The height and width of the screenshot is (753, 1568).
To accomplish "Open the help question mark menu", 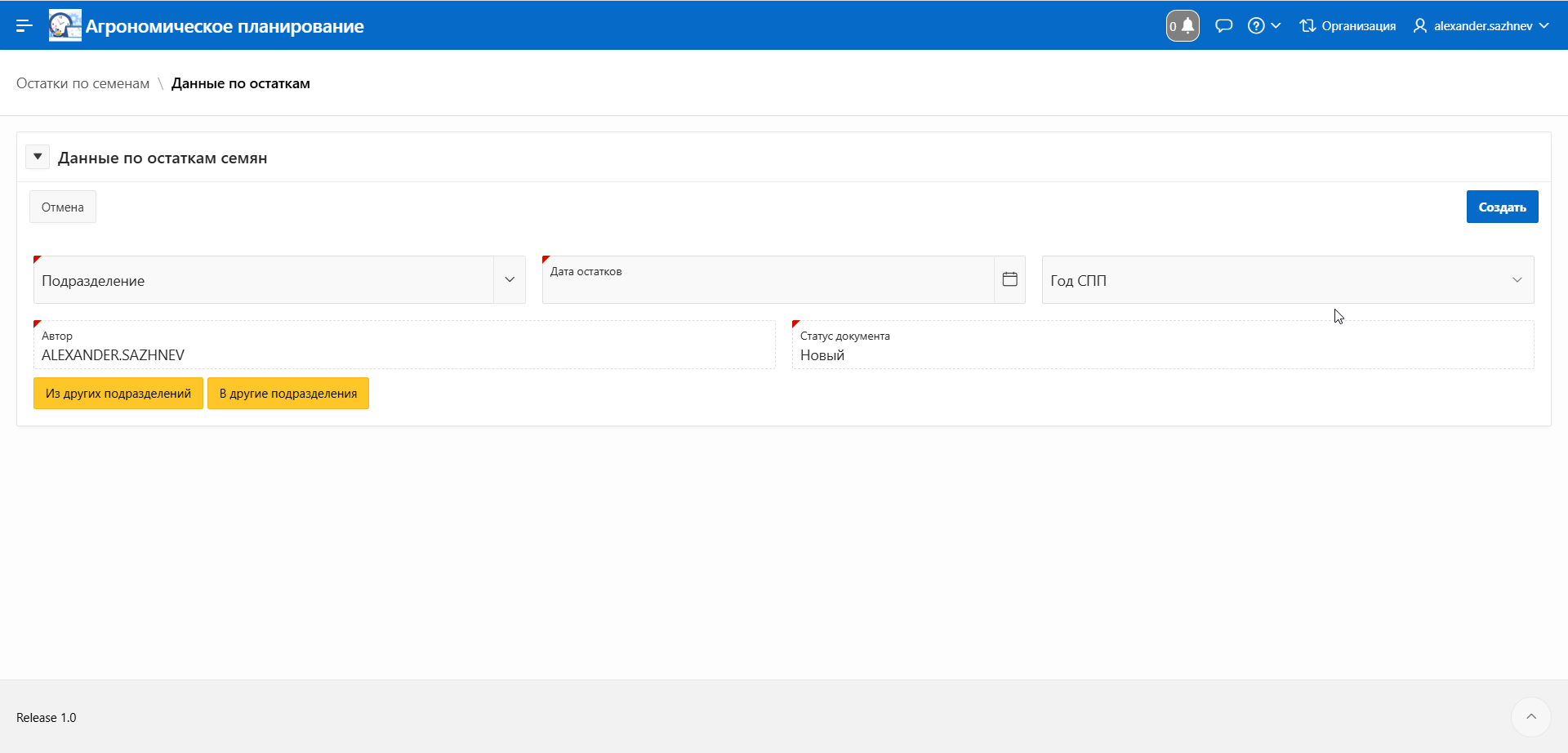I will [1263, 26].
